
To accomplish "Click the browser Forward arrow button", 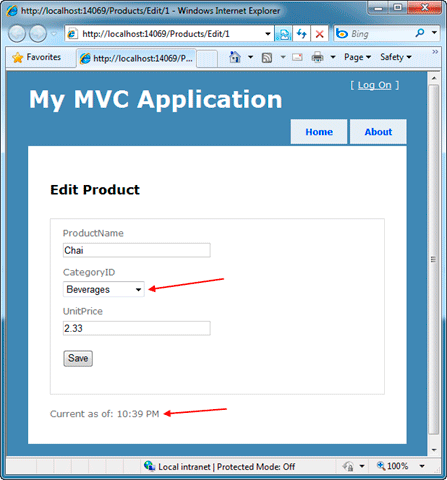I will [x=38, y=34].
